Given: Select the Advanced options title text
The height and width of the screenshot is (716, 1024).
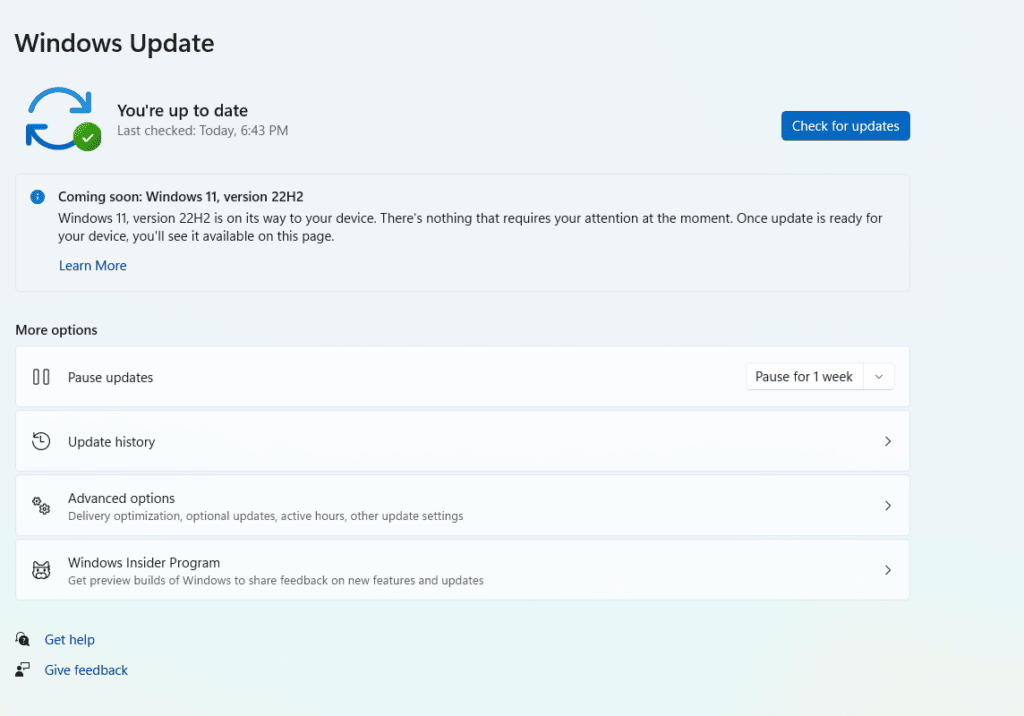Looking at the screenshot, I should click(x=121, y=498).
